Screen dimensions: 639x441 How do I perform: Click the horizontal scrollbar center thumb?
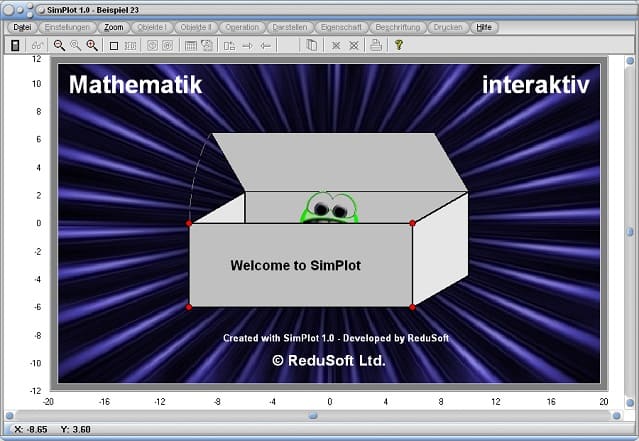[x=313, y=416]
